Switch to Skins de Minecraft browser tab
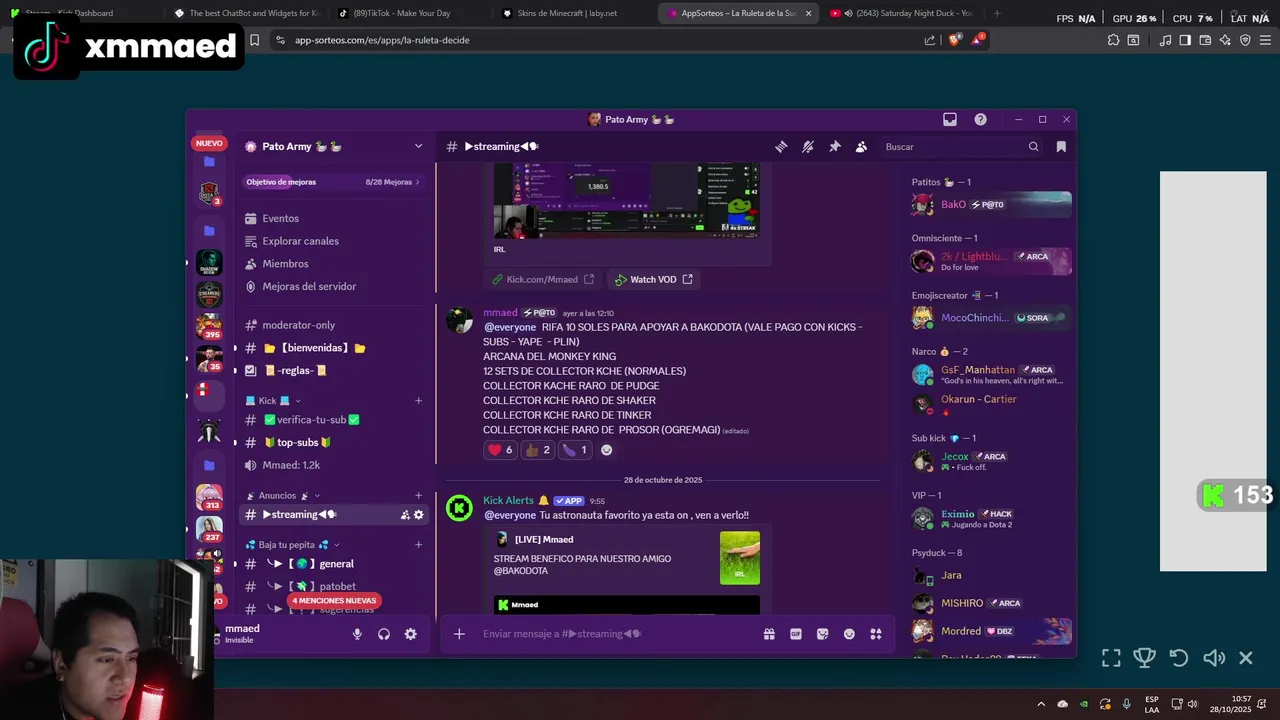 click(567, 13)
